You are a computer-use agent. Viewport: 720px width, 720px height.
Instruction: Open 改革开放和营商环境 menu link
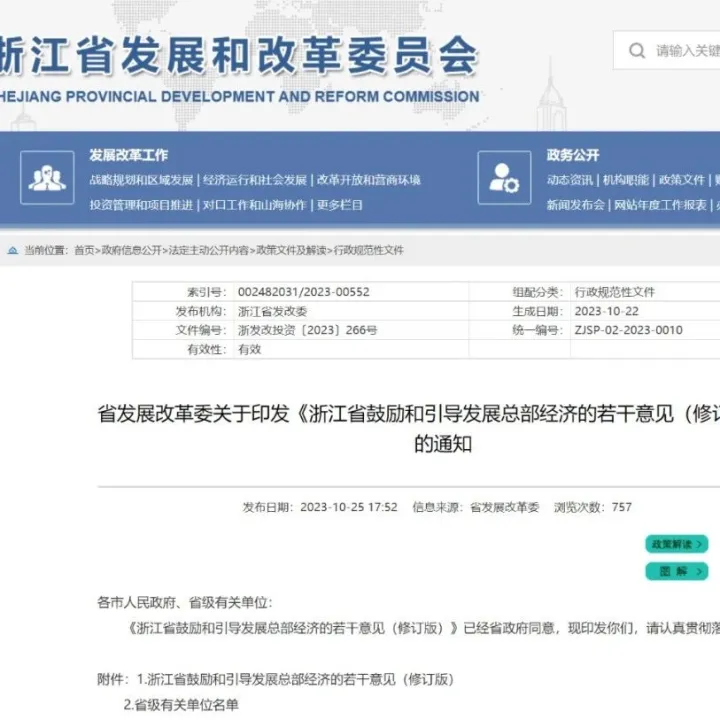tap(369, 180)
